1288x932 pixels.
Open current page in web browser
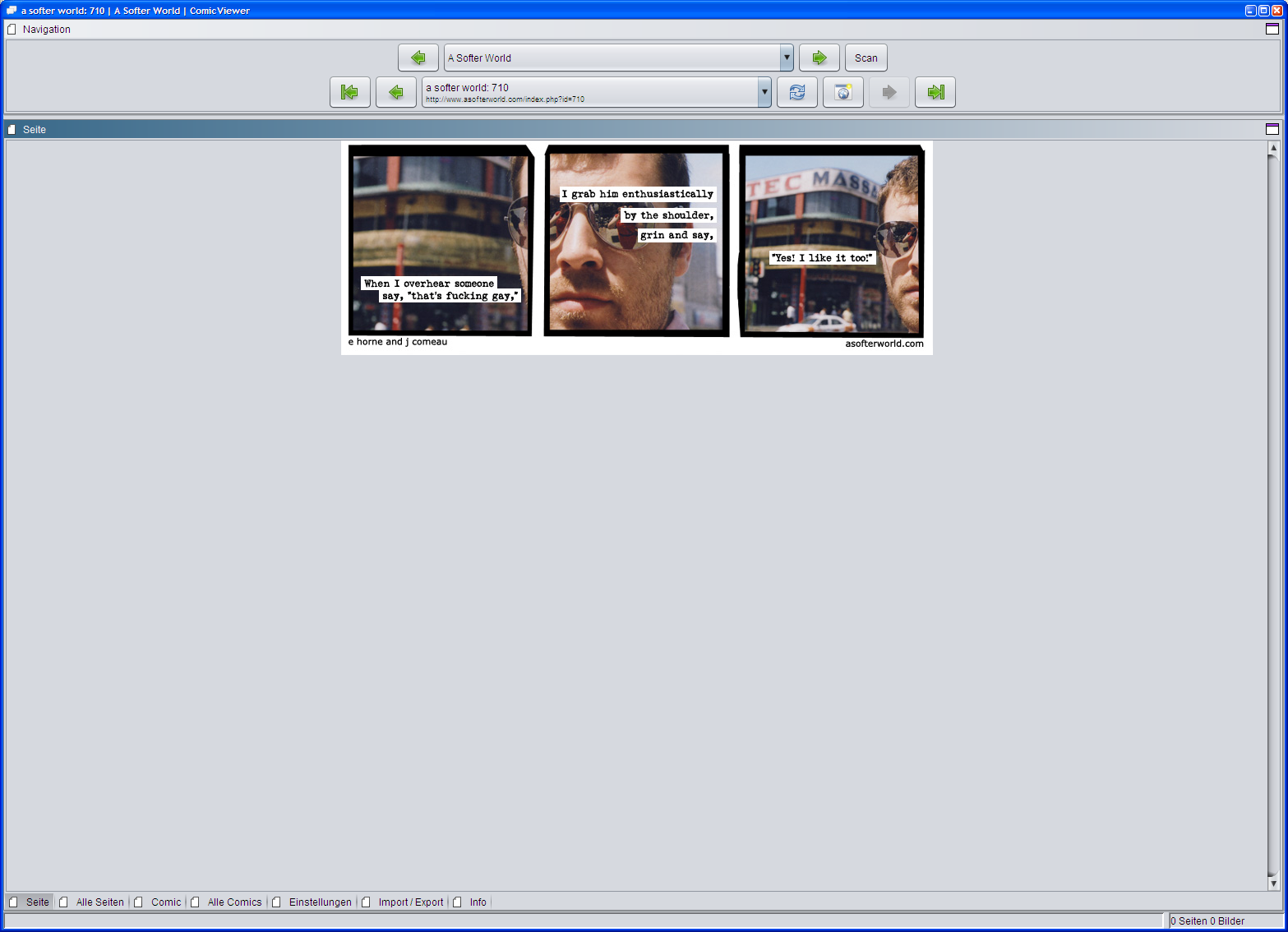coord(843,92)
